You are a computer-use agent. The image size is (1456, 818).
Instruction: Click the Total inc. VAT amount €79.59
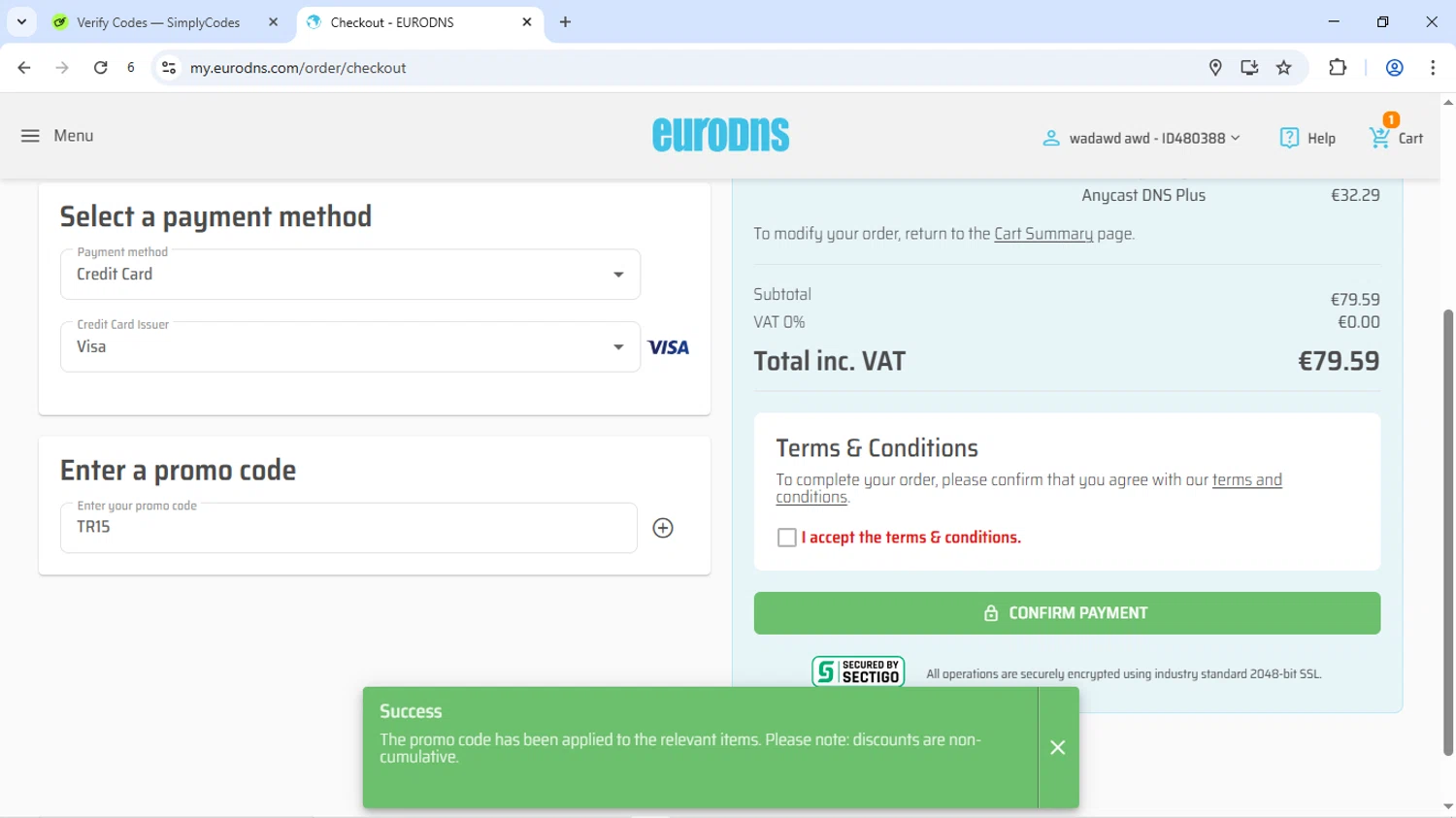tap(1339, 361)
